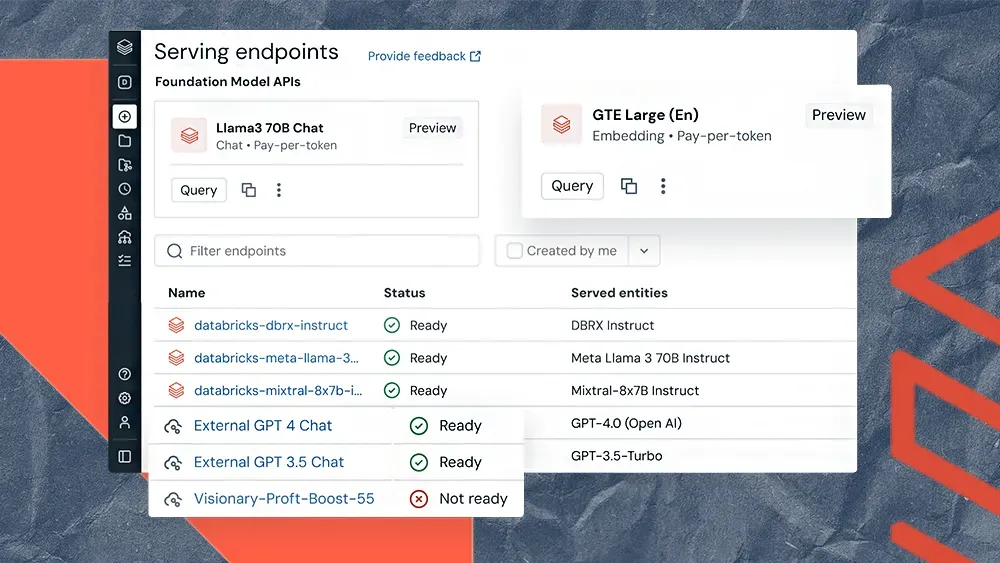Copy the GTE Large (En) endpoint
Image resolution: width=1000 pixels, height=563 pixels.
629,186
